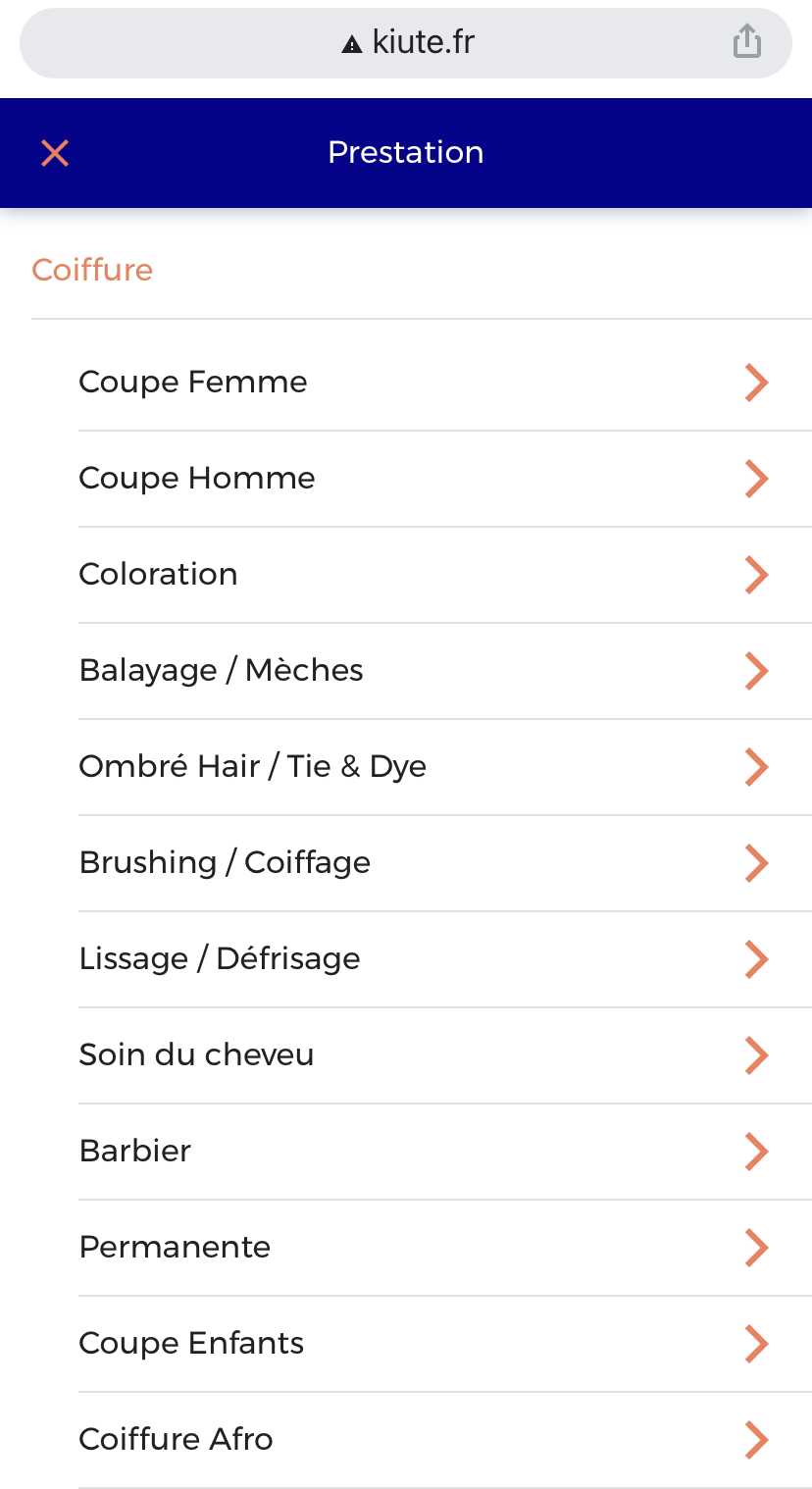
Task: Click the arrow beside Balayage / Mèches
Action: 755,671
